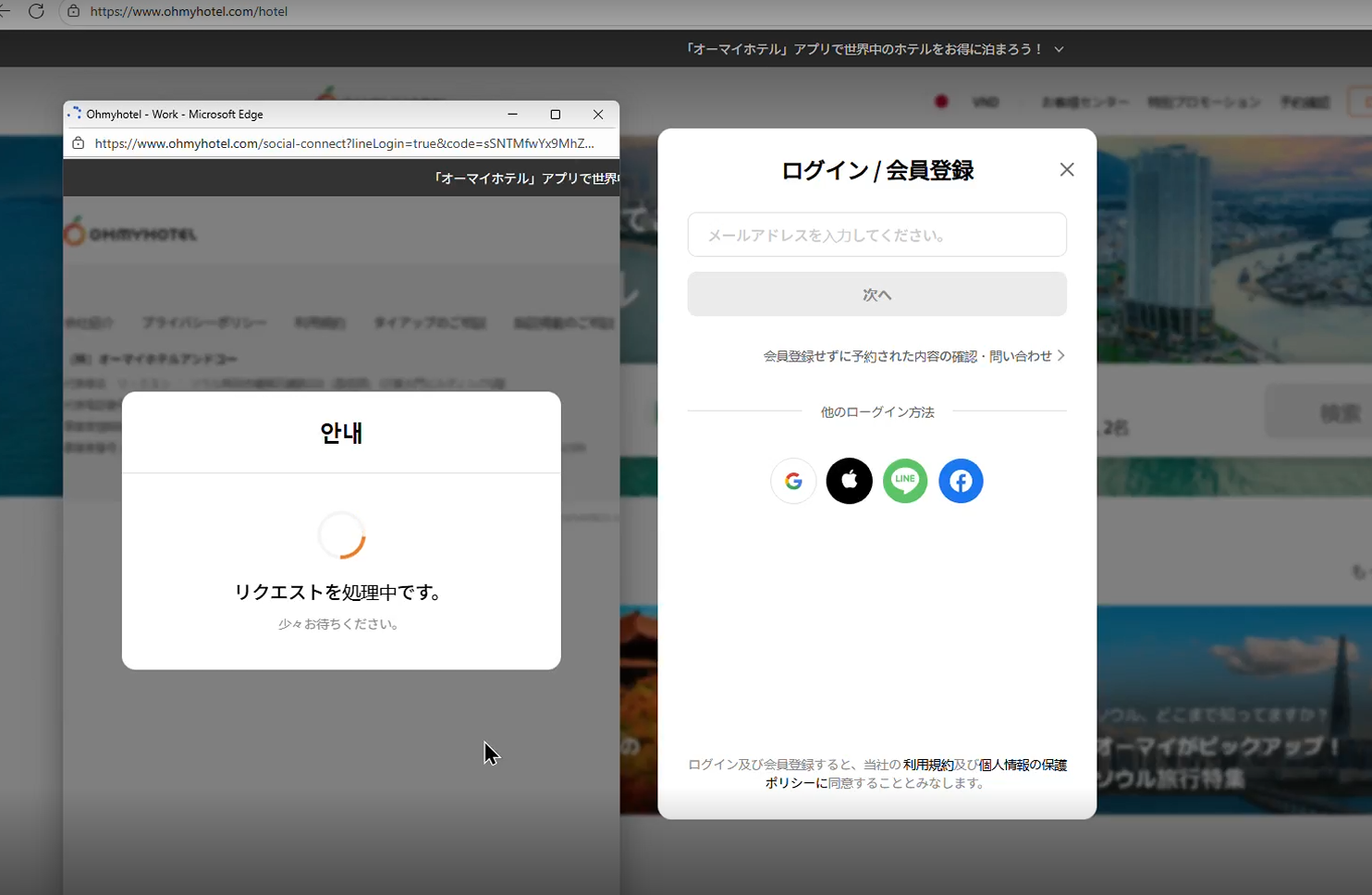
Task: Reload the page with the refresh icon
Action: point(36,11)
